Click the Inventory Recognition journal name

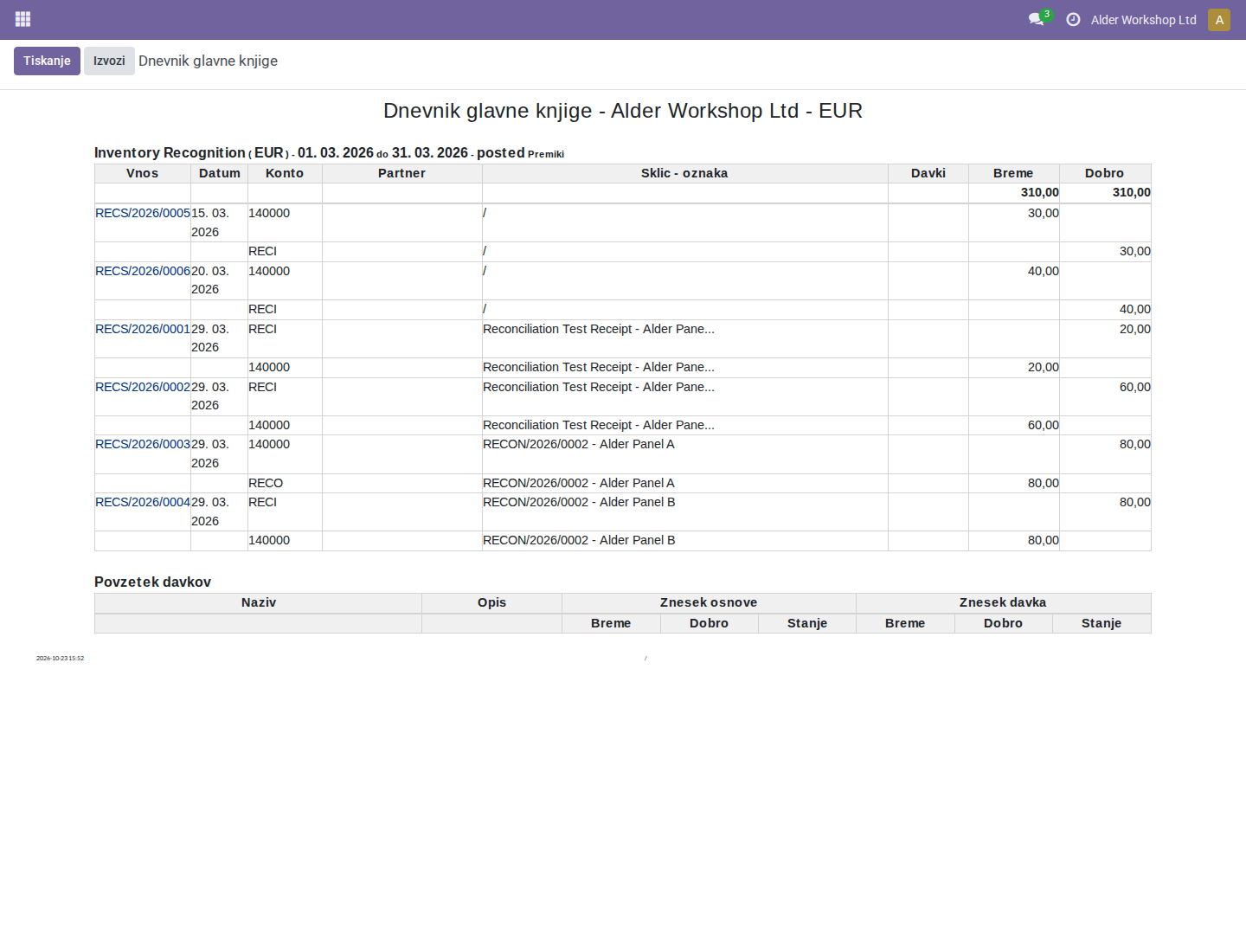[x=170, y=152]
